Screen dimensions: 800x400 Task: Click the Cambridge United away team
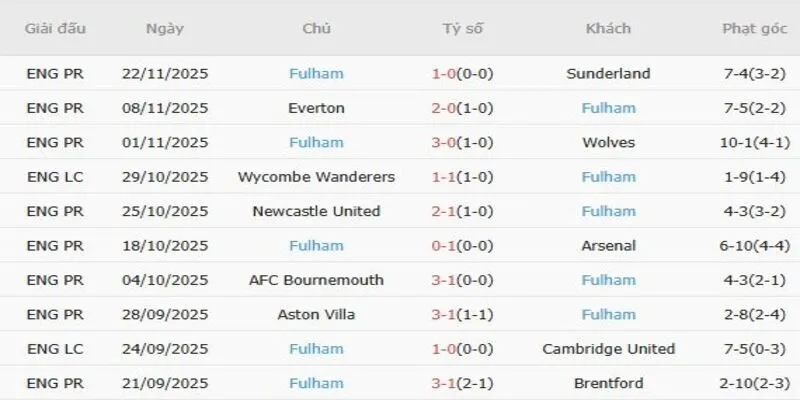608,349
